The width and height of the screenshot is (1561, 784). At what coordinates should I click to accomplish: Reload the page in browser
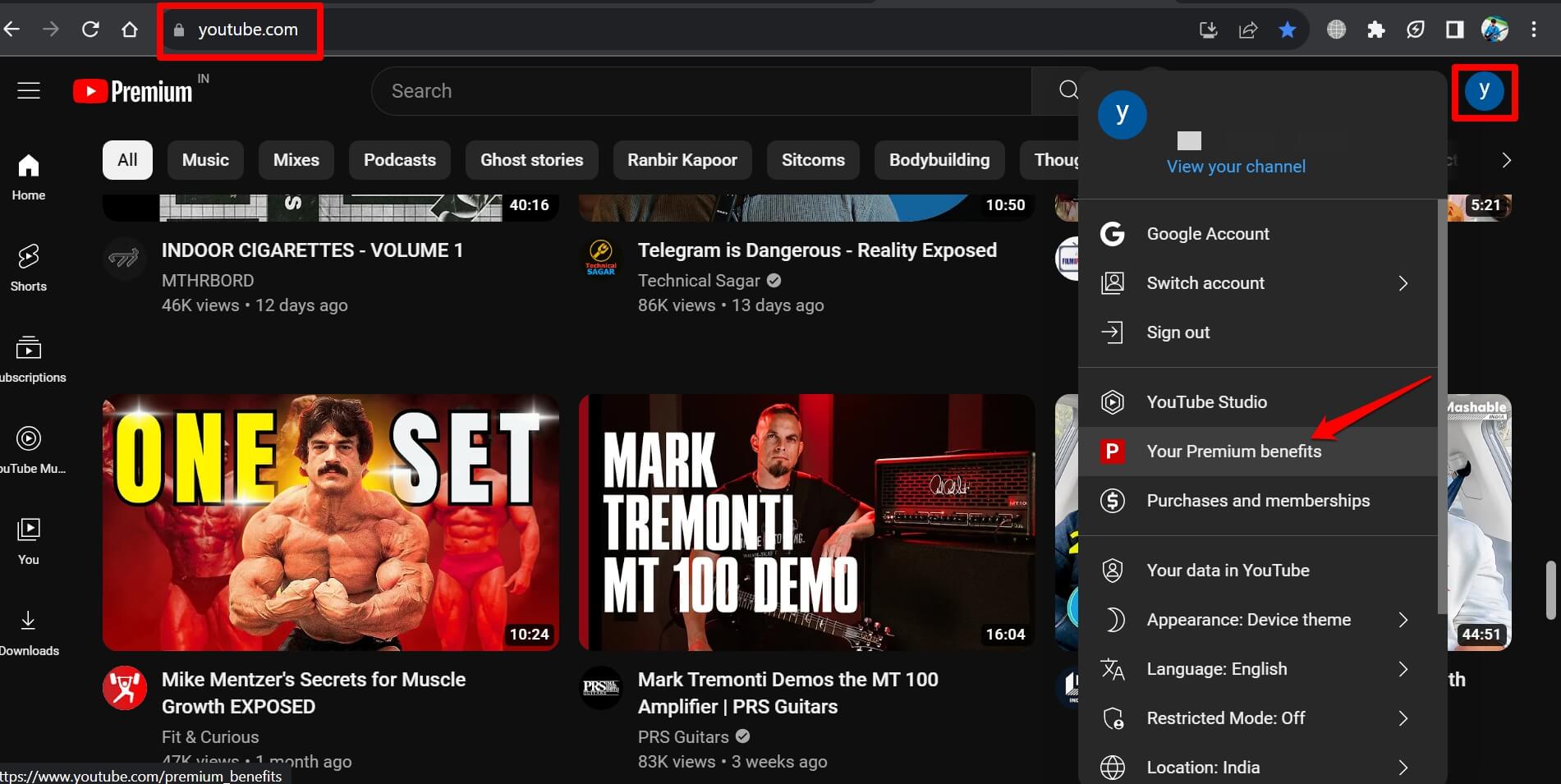90,30
